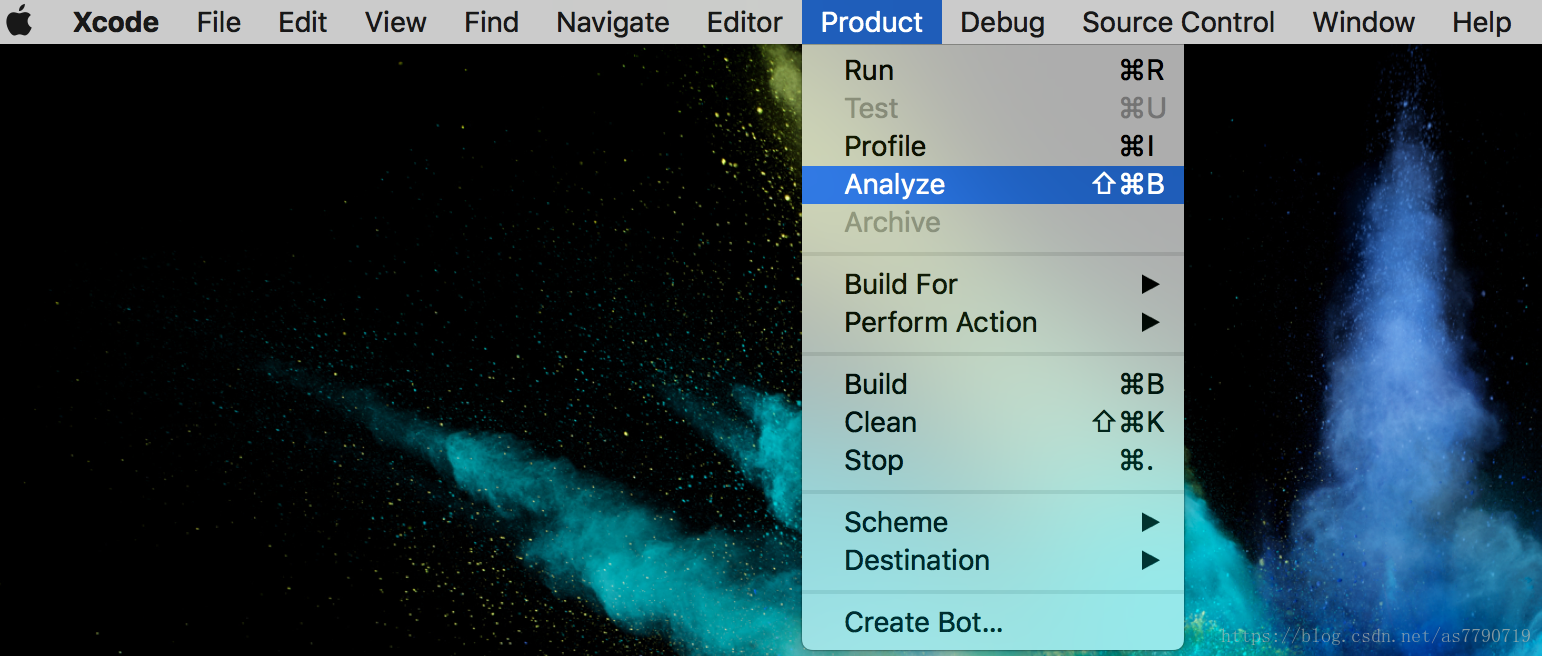This screenshot has width=1542, height=656.
Task: Open the View menu
Action: pyautogui.click(x=396, y=22)
